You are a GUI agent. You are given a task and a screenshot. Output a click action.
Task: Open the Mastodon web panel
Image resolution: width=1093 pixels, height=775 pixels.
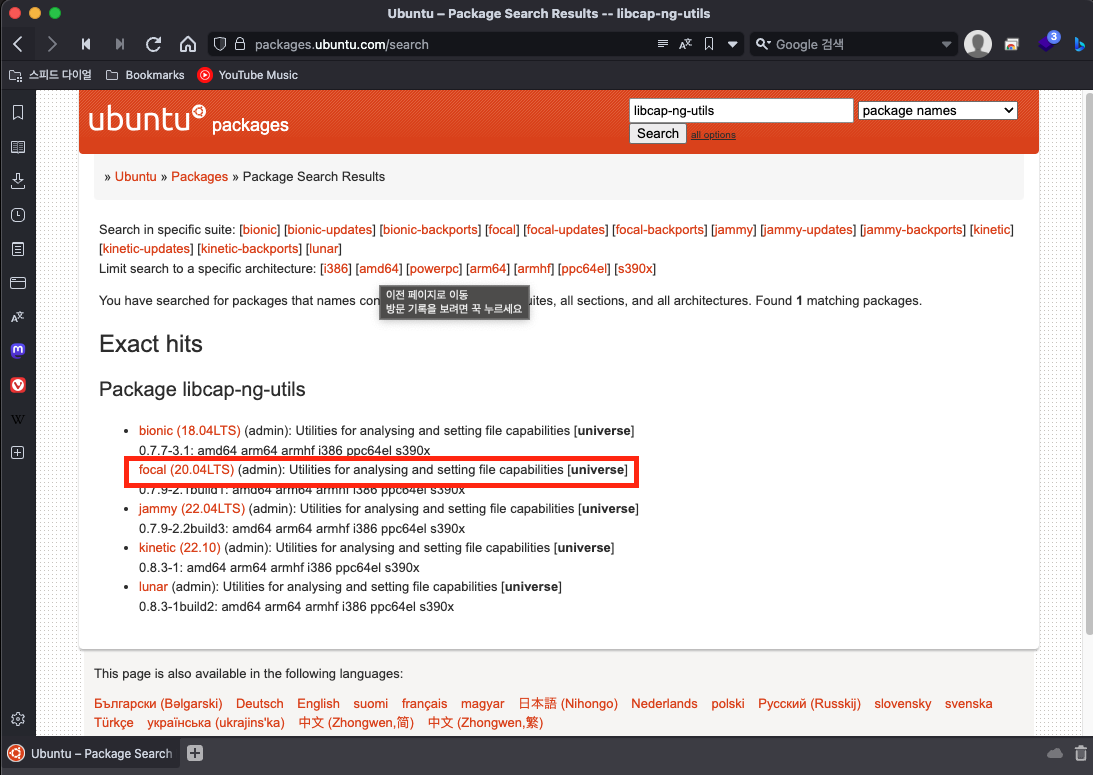17,350
